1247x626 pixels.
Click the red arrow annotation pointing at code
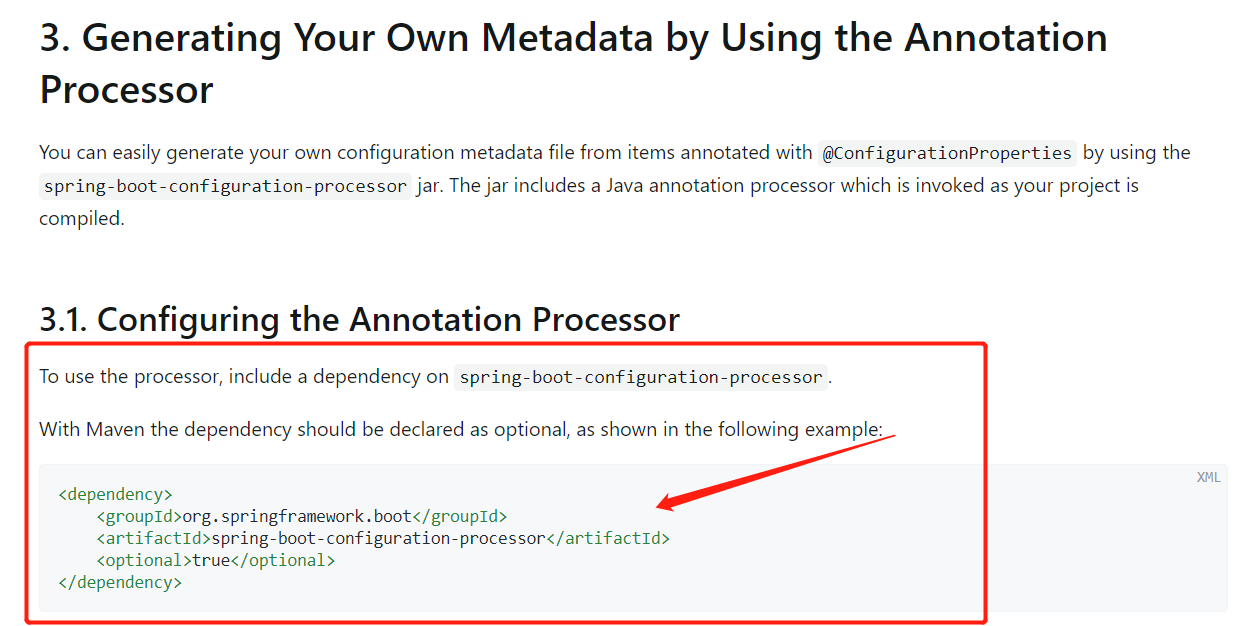pos(775,471)
